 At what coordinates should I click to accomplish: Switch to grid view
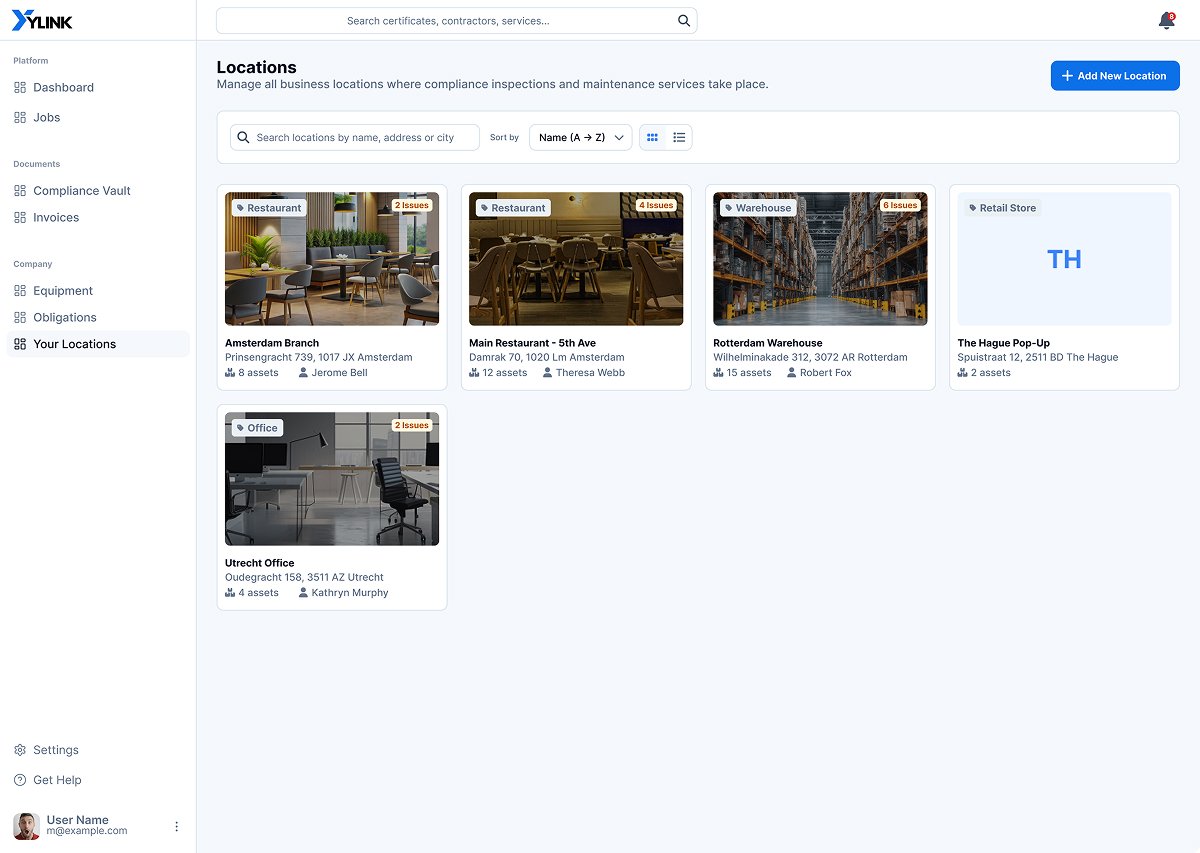(652, 137)
